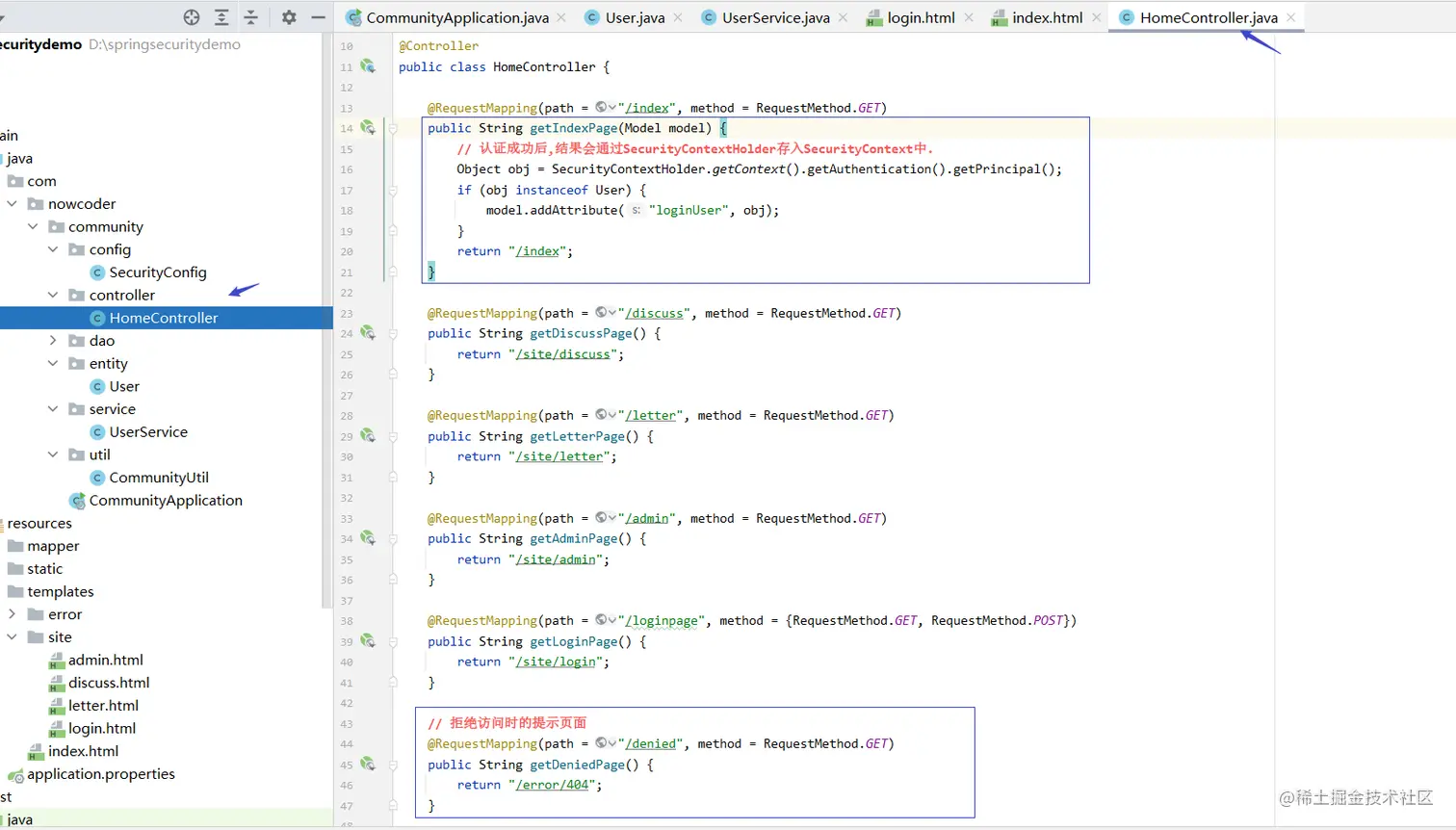Fold getIndexPage method at line 14
1456x830 pixels.
[x=393, y=128]
